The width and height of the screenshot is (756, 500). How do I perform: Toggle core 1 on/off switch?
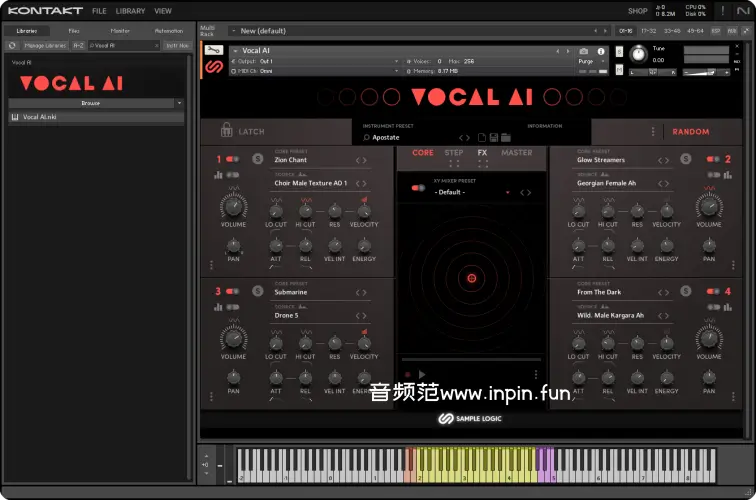tap(233, 159)
